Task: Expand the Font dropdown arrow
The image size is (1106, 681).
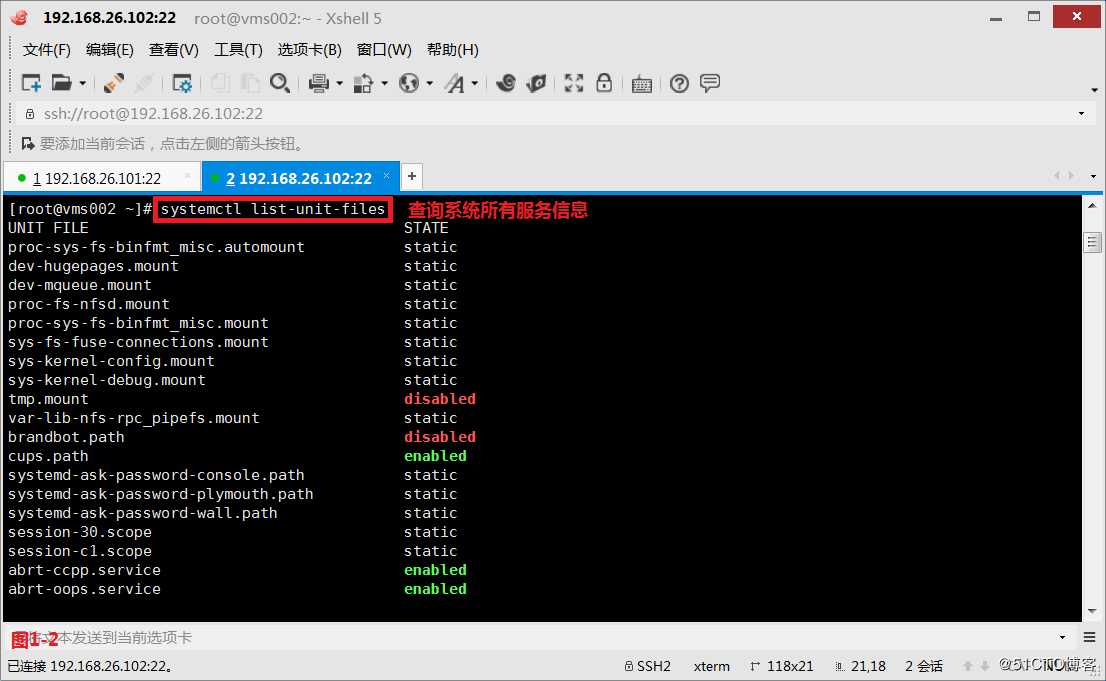Action: point(475,84)
